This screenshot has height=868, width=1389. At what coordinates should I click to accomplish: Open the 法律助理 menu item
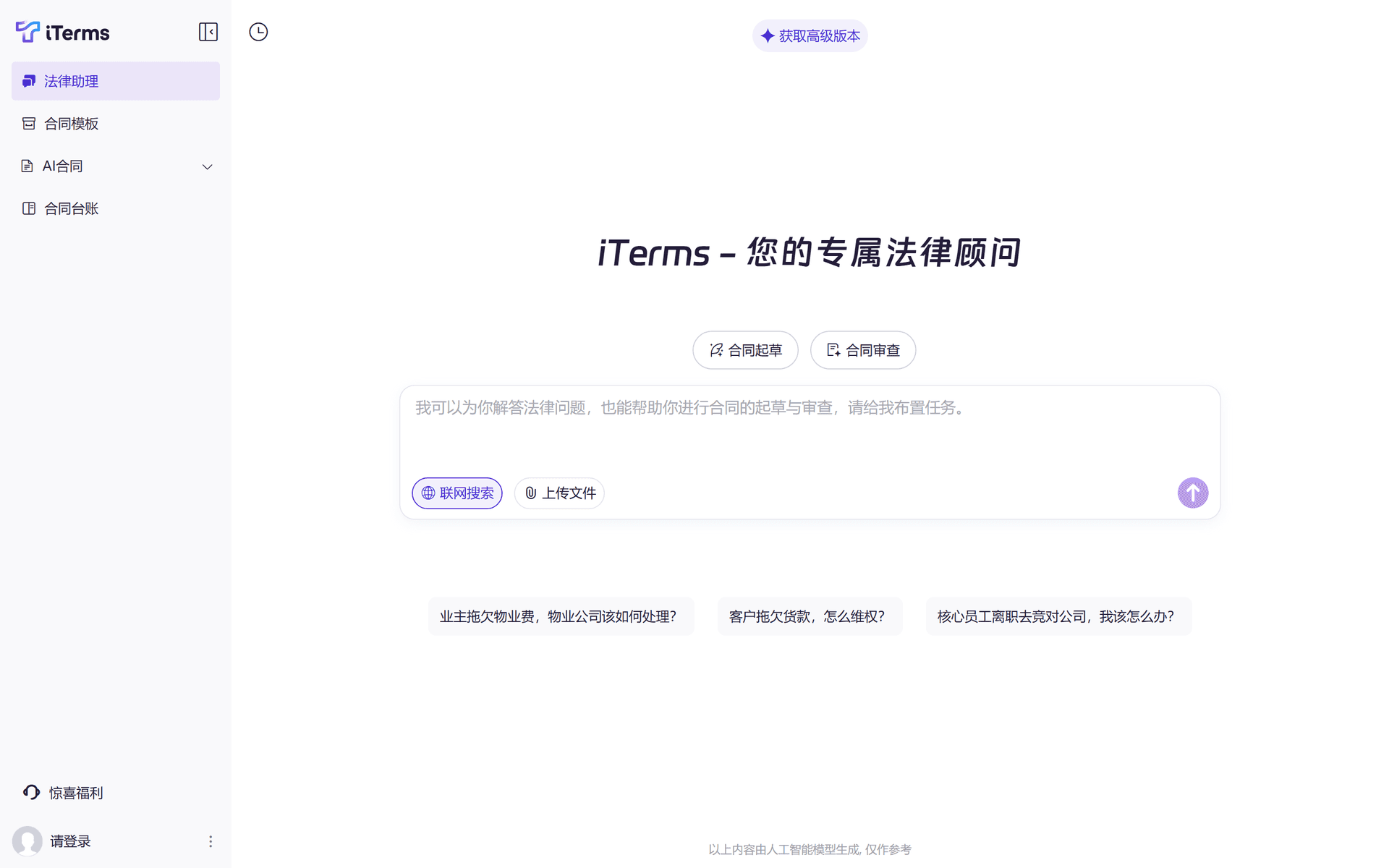[x=116, y=81]
